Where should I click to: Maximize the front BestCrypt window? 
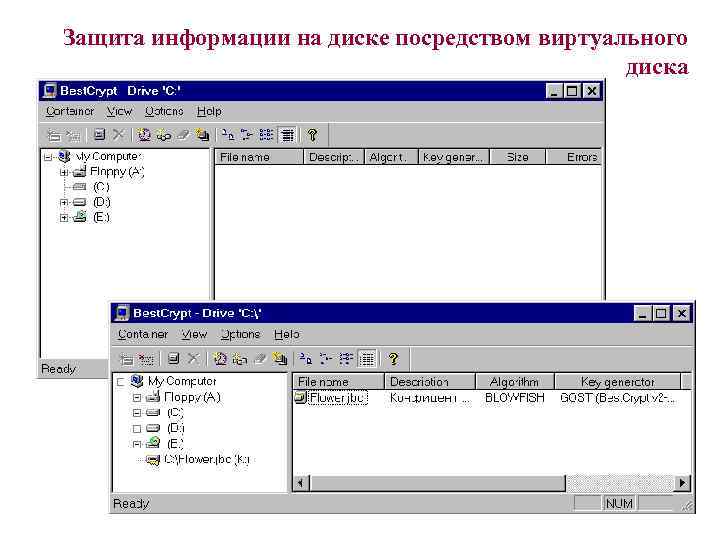click(x=662, y=314)
